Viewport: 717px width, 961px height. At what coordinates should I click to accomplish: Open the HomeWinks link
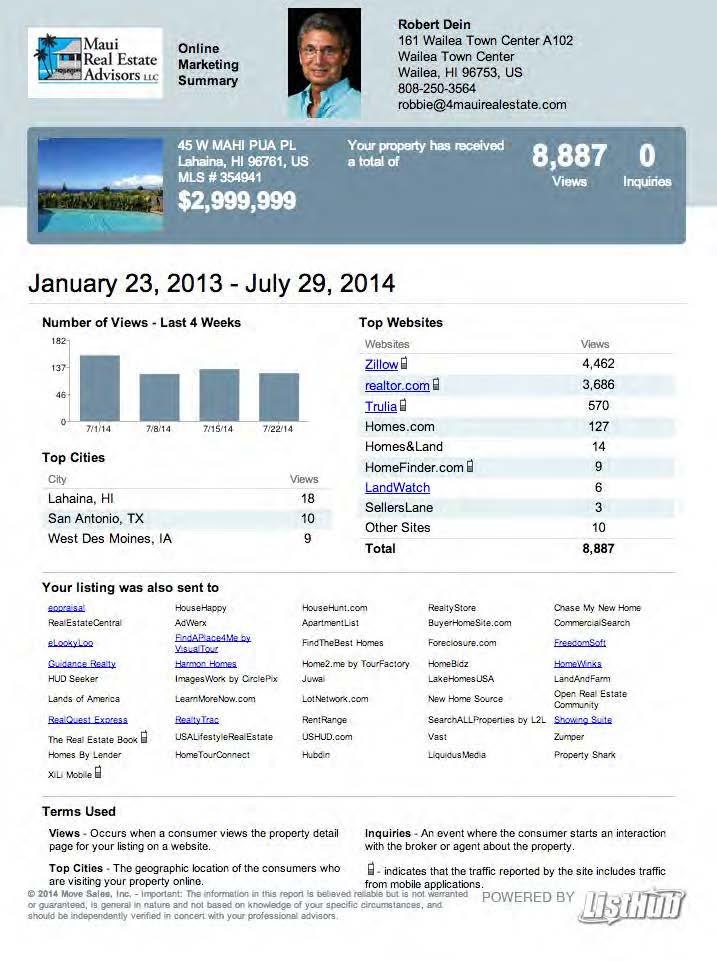point(578,664)
